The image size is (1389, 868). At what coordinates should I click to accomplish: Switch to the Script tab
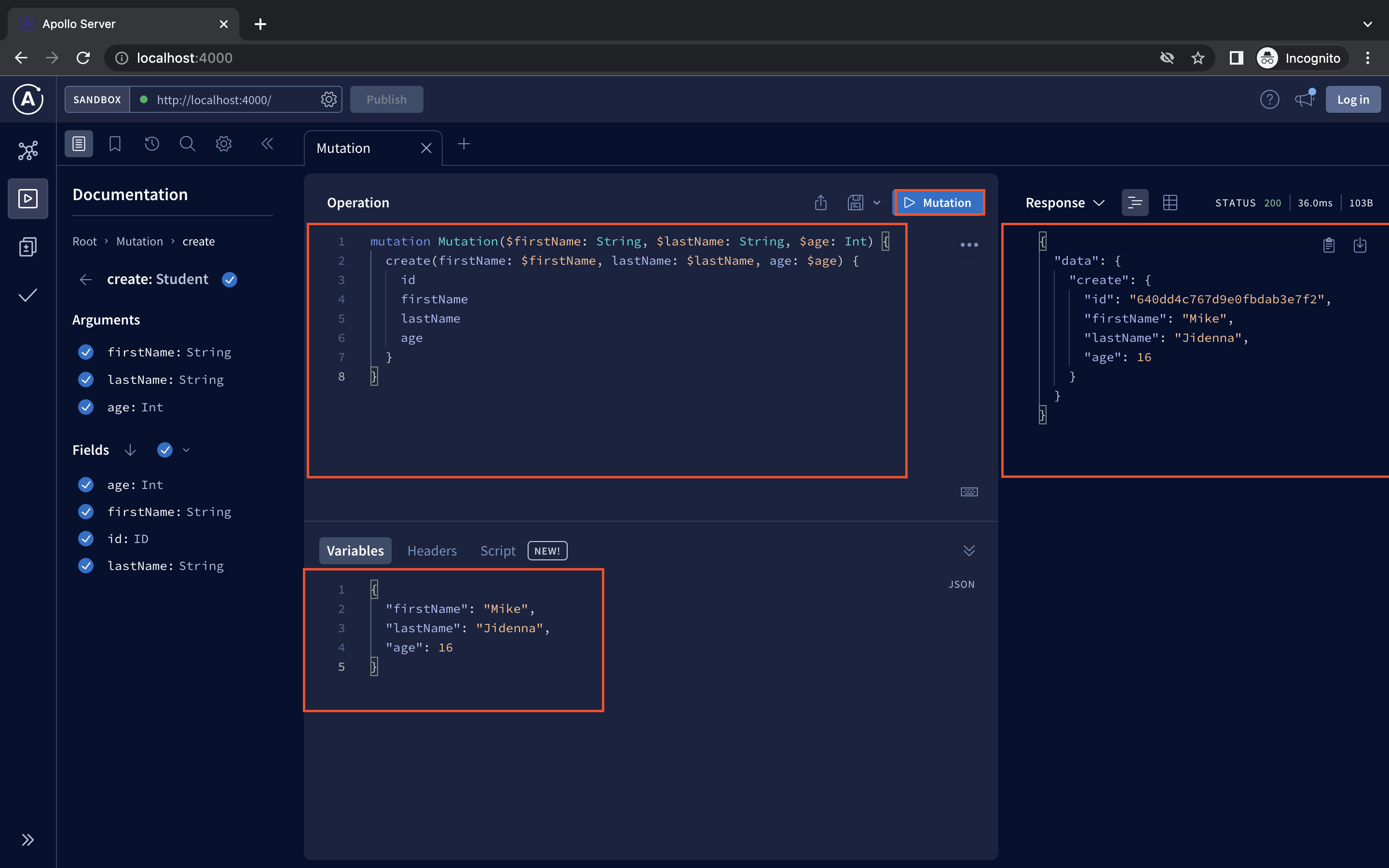(498, 551)
